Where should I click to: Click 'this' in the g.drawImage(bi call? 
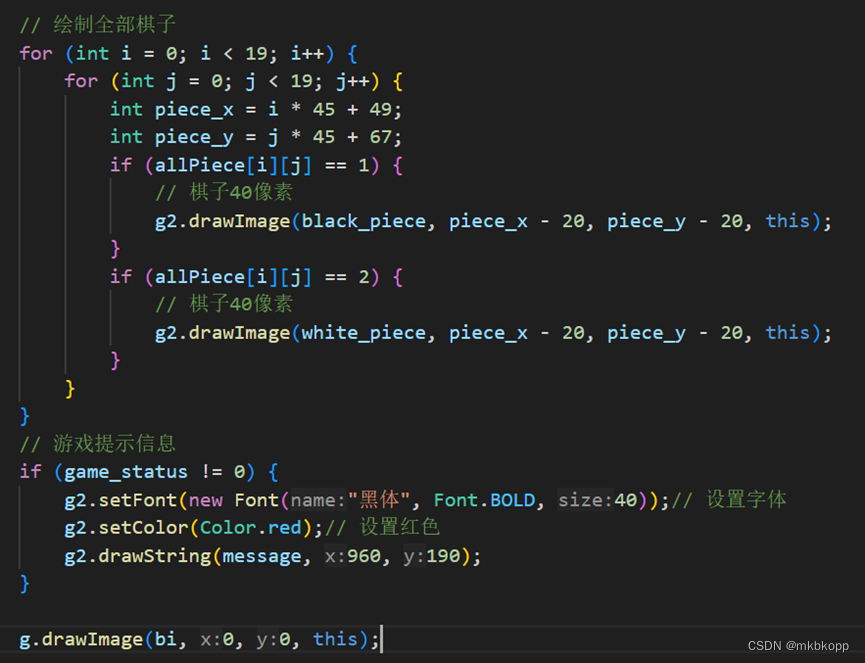pyautogui.click(x=335, y=639)
